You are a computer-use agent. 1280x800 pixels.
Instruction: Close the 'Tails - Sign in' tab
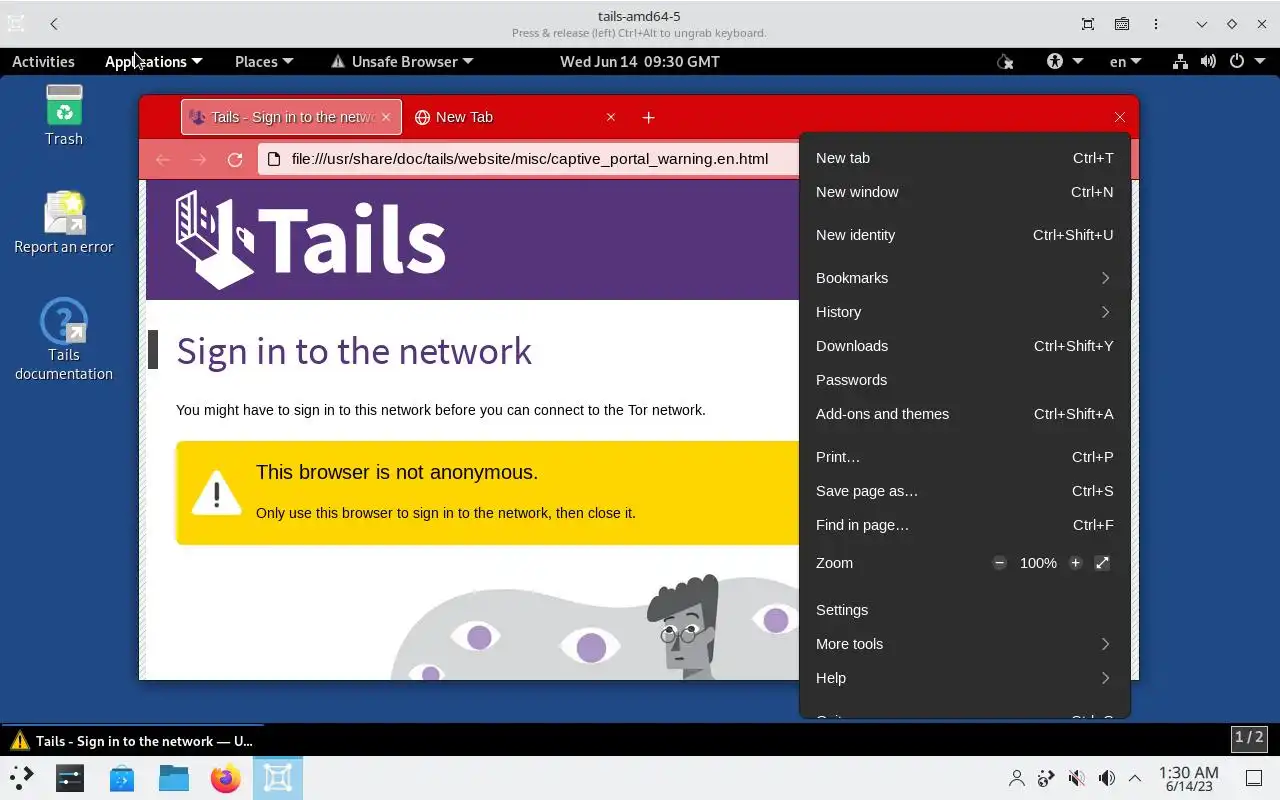pyautogui.click(x=386, y=117)
